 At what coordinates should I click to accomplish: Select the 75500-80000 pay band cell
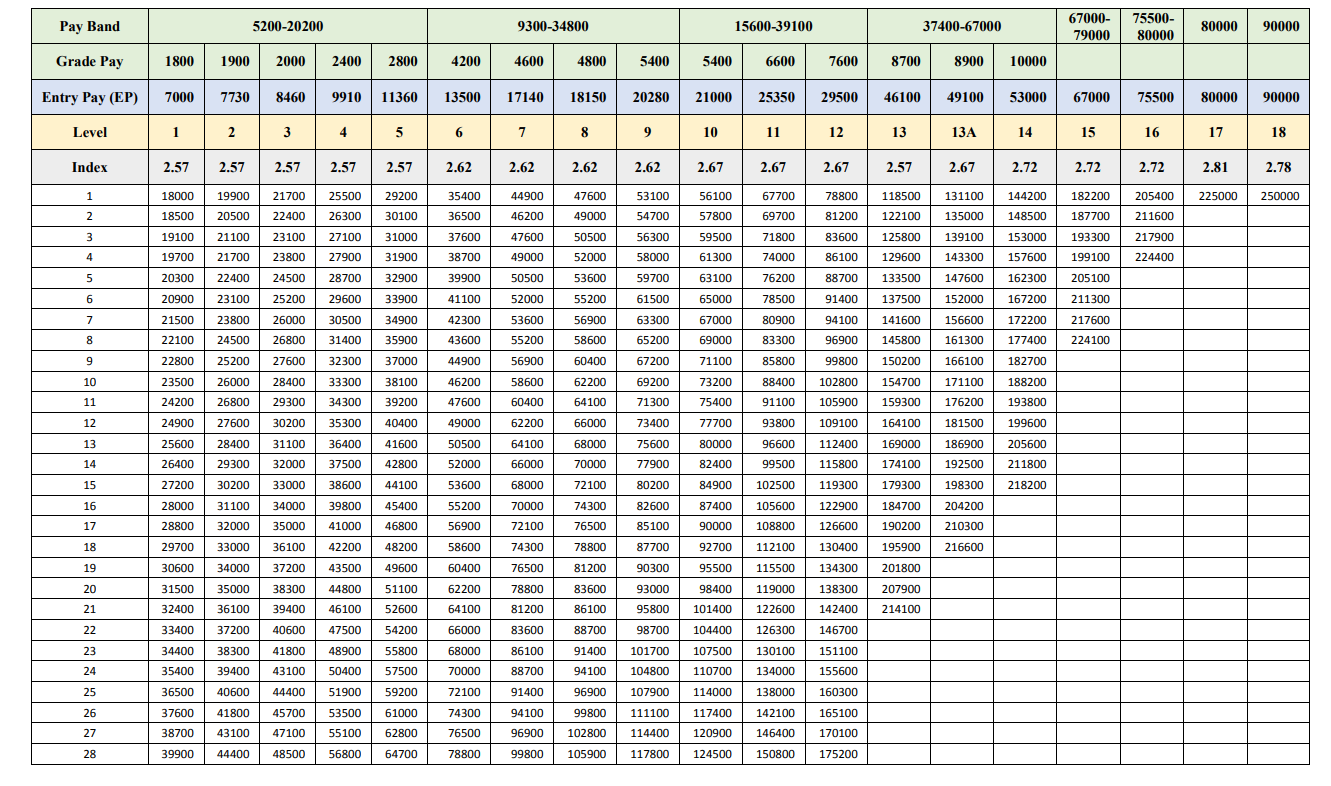click(x=1152, y=26)
